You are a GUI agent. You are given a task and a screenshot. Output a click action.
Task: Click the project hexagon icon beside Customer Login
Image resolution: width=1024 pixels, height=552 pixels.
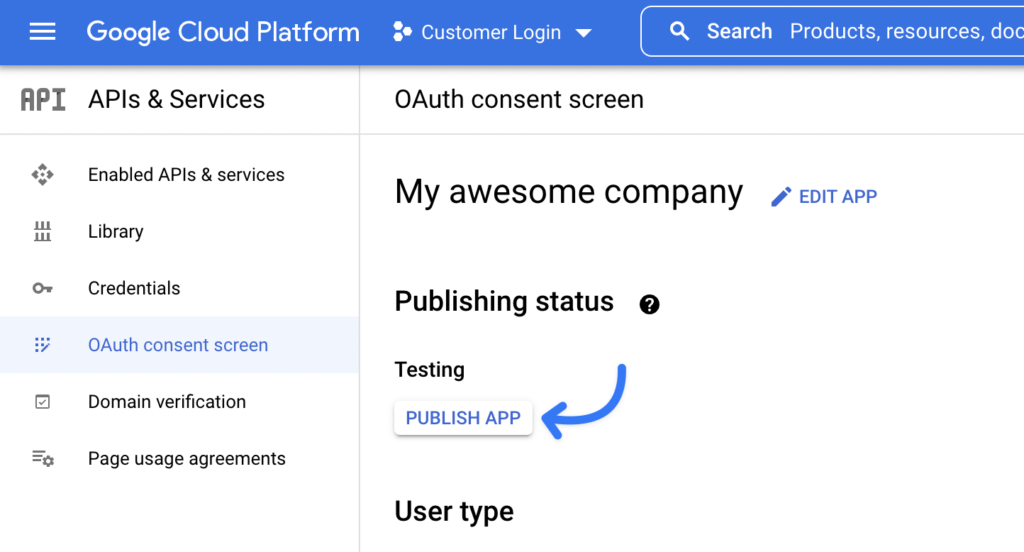pyautogui.click(x=402, y=31)
